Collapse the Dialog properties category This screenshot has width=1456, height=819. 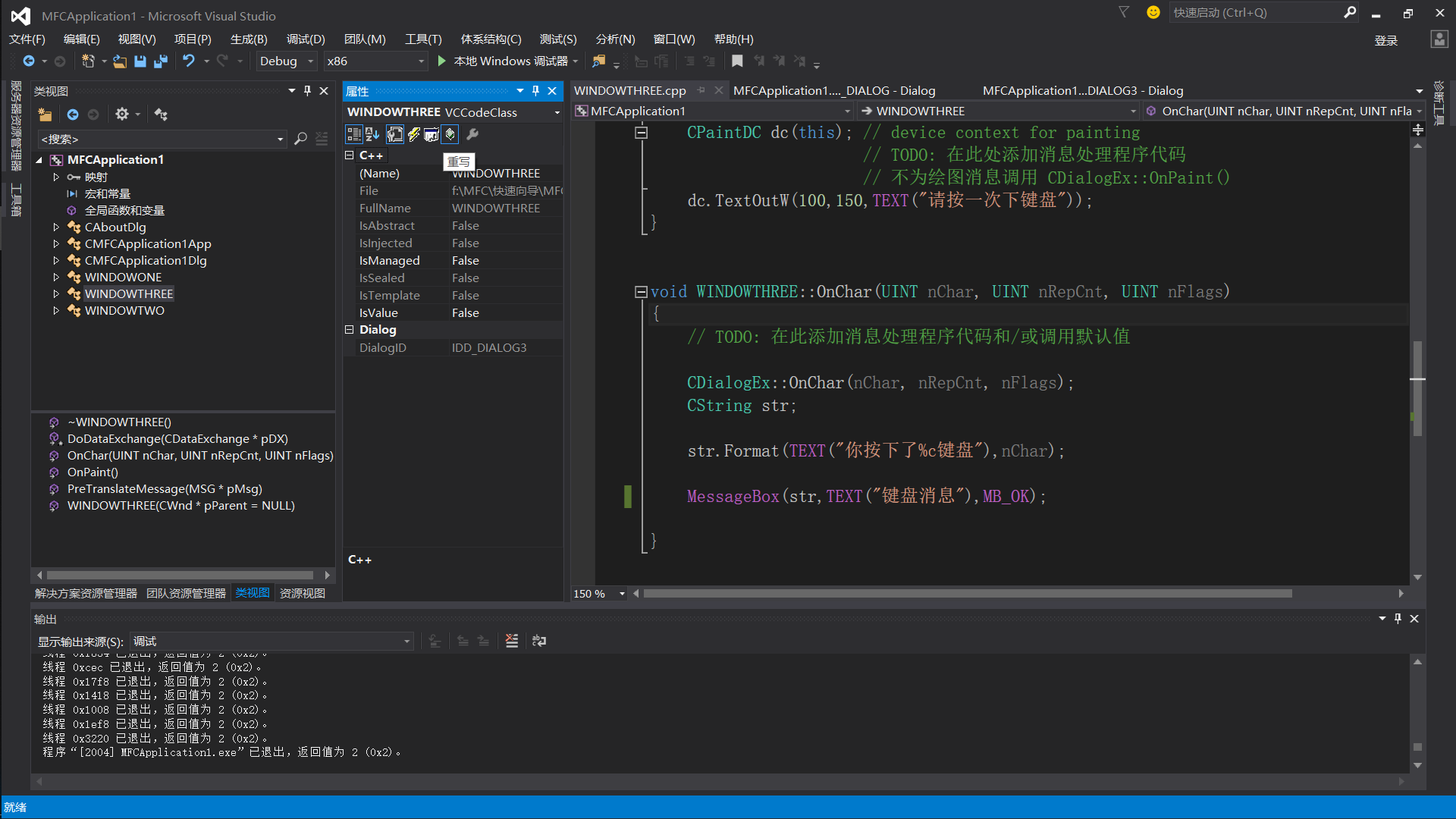350,330
